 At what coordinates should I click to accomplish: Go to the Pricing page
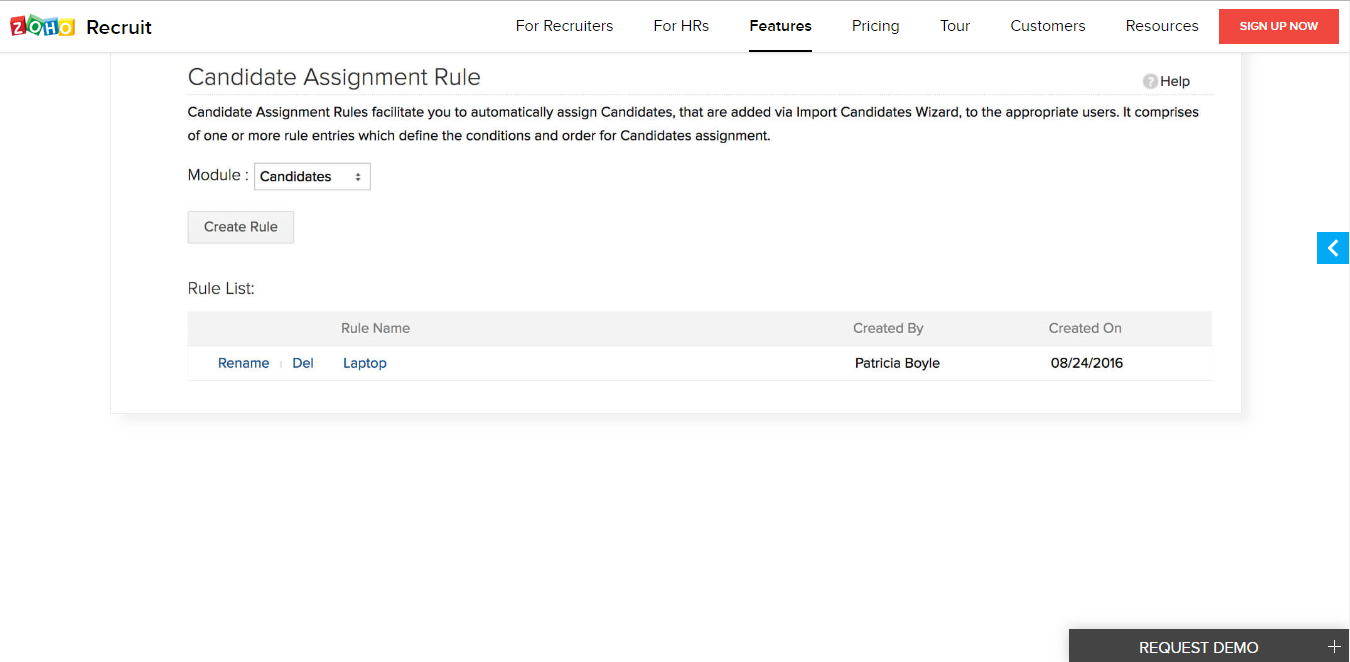875,26
